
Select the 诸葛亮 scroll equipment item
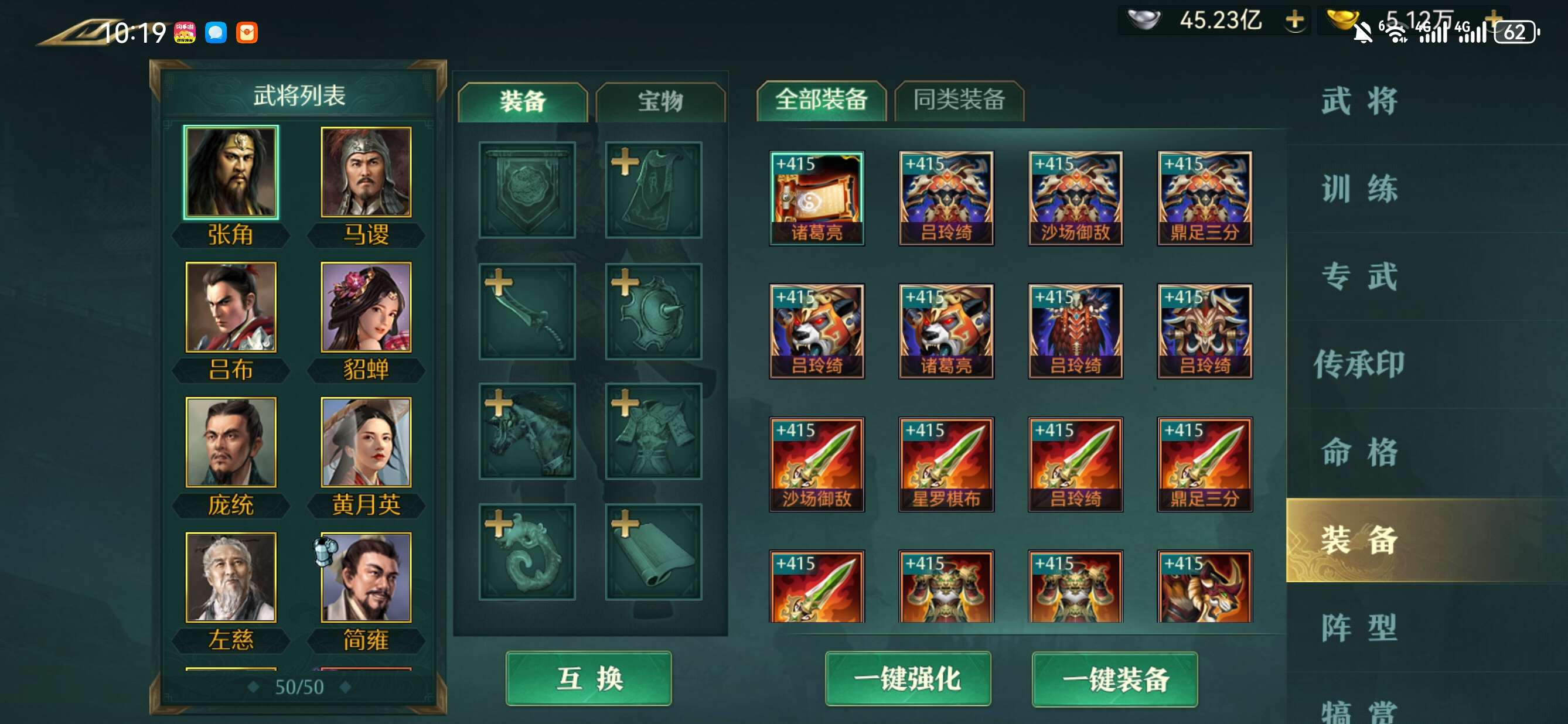(x=816, y=199)
